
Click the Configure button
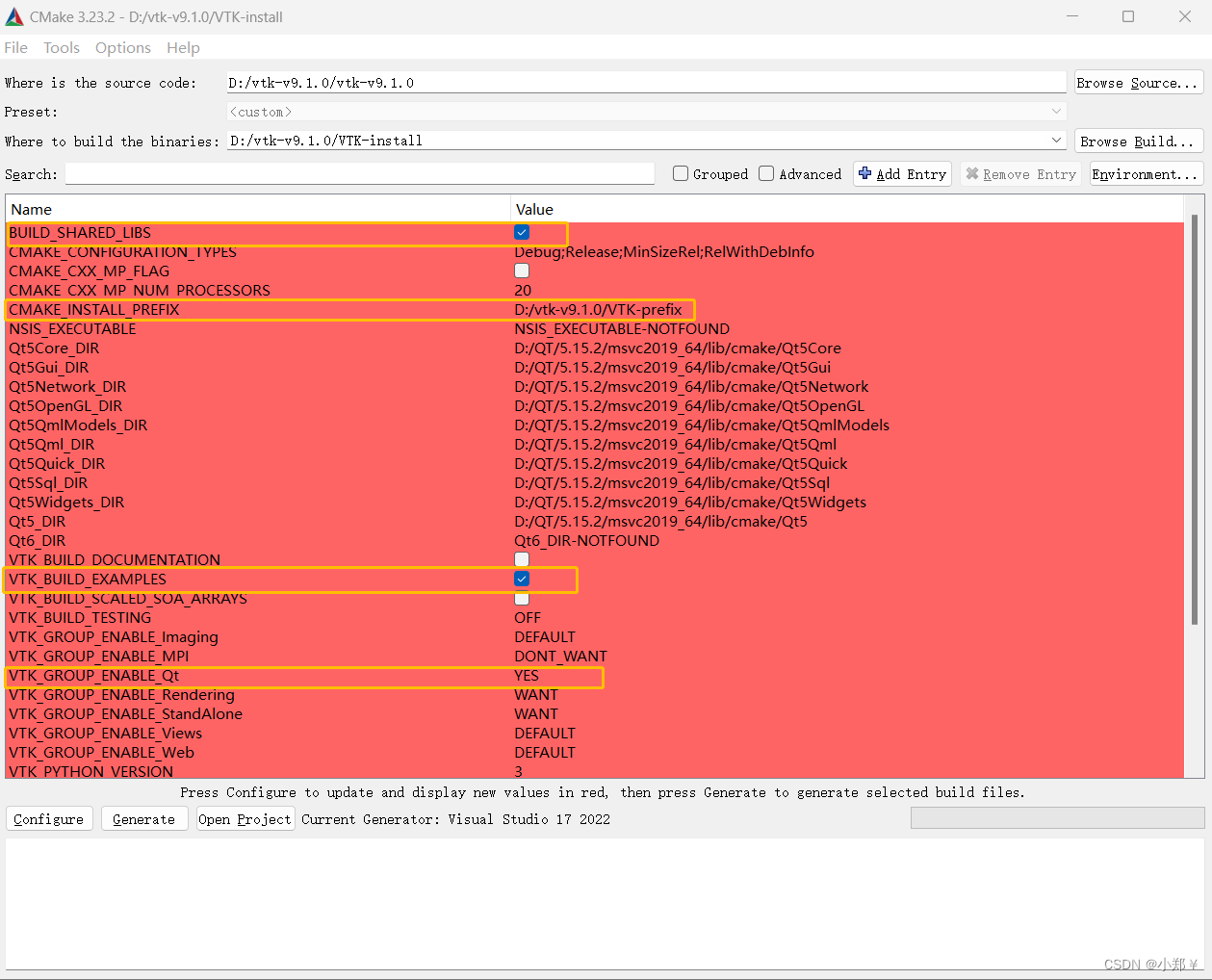pyautogui.click(x=48, y=818)
